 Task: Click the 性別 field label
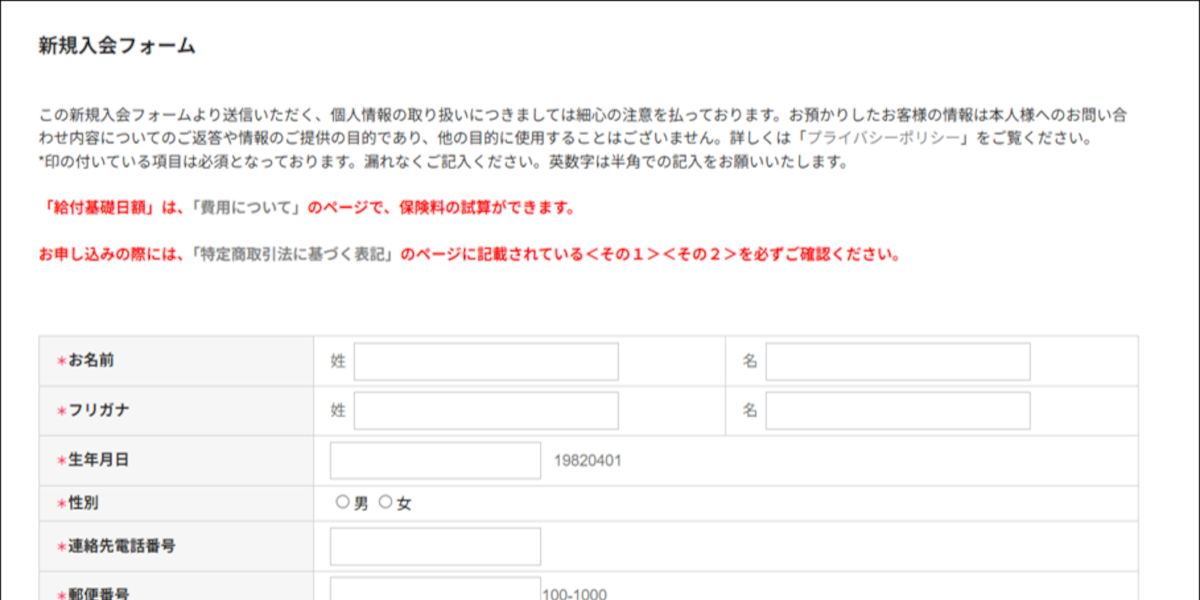tap(83, 504)
